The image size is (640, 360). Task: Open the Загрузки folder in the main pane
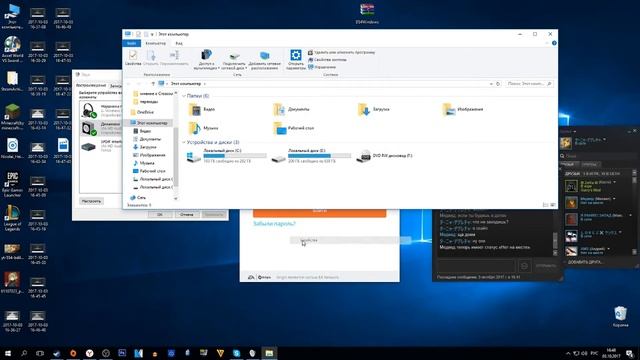374,109
